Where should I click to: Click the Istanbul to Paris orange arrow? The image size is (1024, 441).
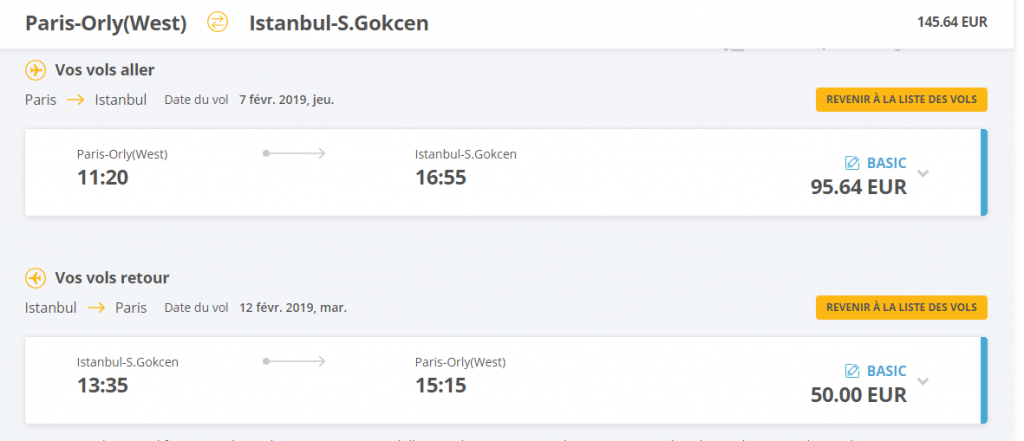click(x=96, y=308)
